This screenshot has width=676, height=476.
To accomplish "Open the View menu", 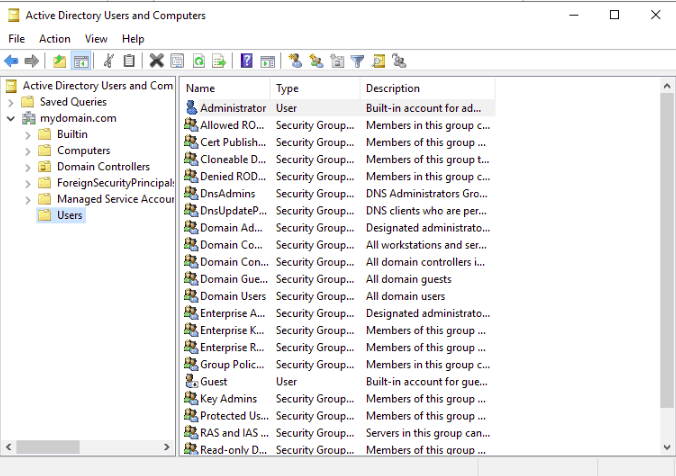I will click(96, 39).
